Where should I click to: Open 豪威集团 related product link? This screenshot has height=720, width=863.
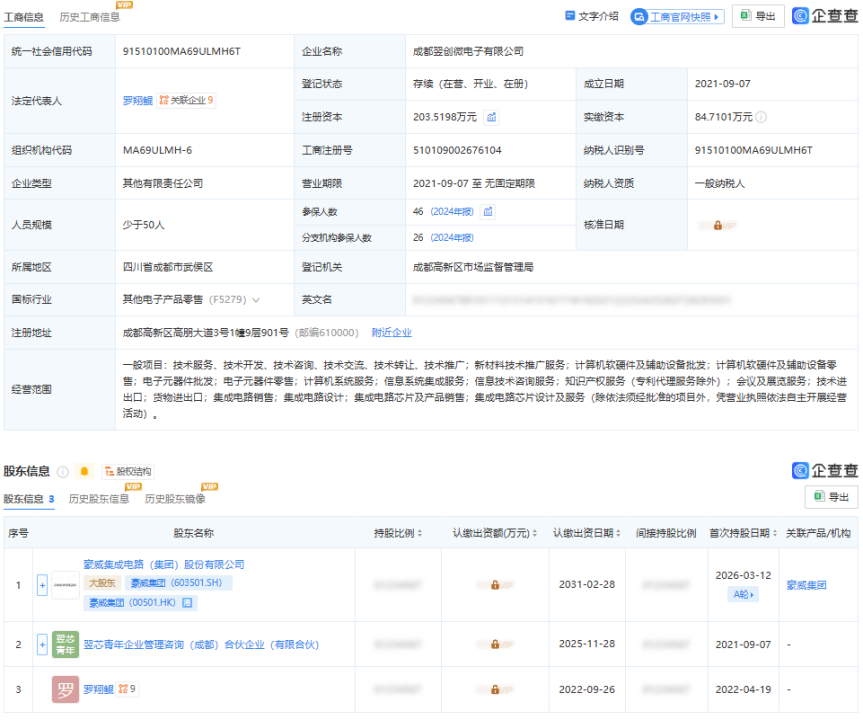[x=806, y=586]
